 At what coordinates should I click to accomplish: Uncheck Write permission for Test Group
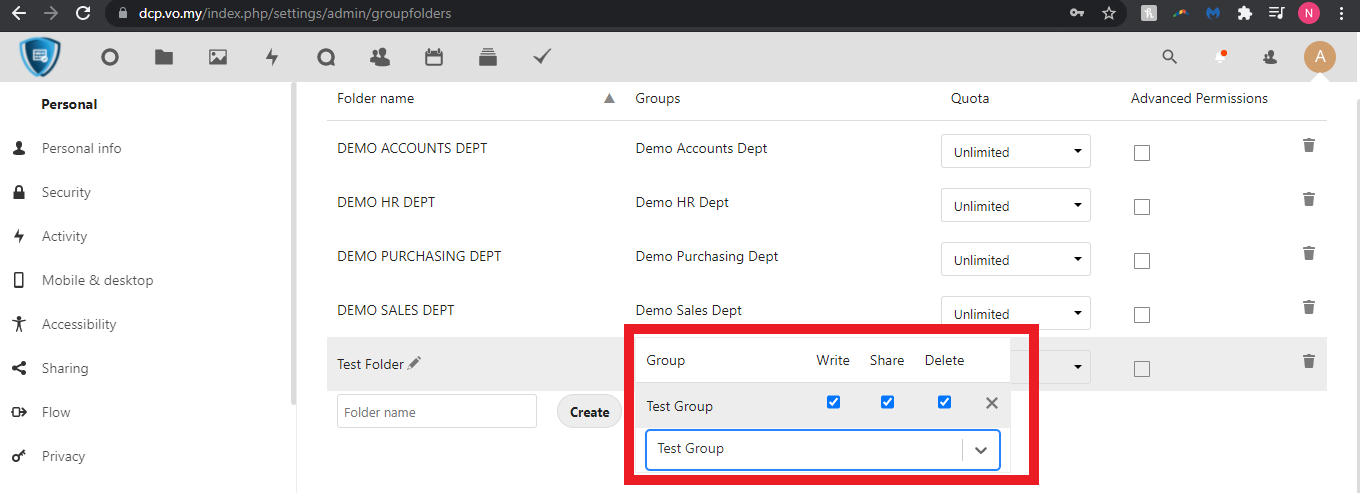833,402
